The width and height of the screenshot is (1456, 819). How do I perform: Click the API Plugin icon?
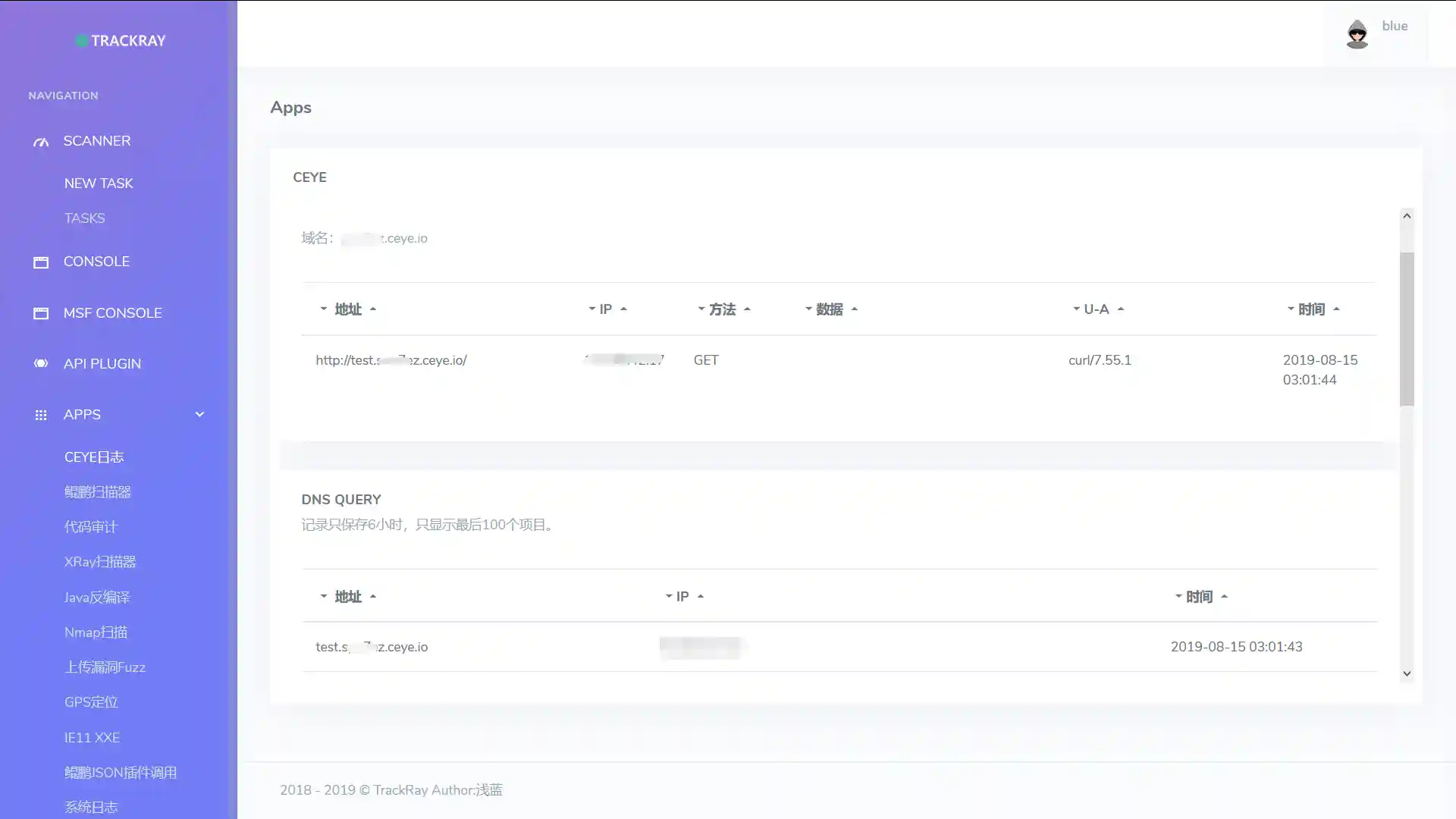(x=41, y=364)
